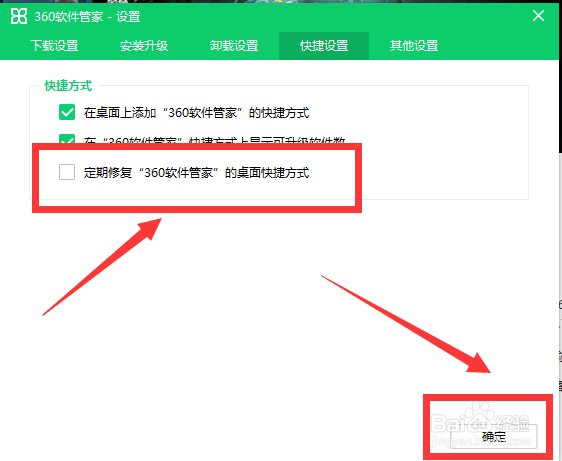
Task: Open the 下载设置 tab
Action: [54, 46]
